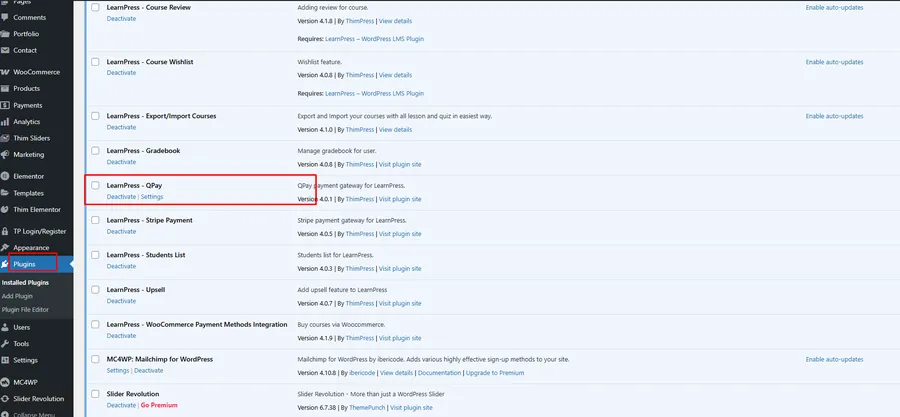Open Elementor using its sidebar icon
Viewport: 900px width, 417px height.
point(6,176)
